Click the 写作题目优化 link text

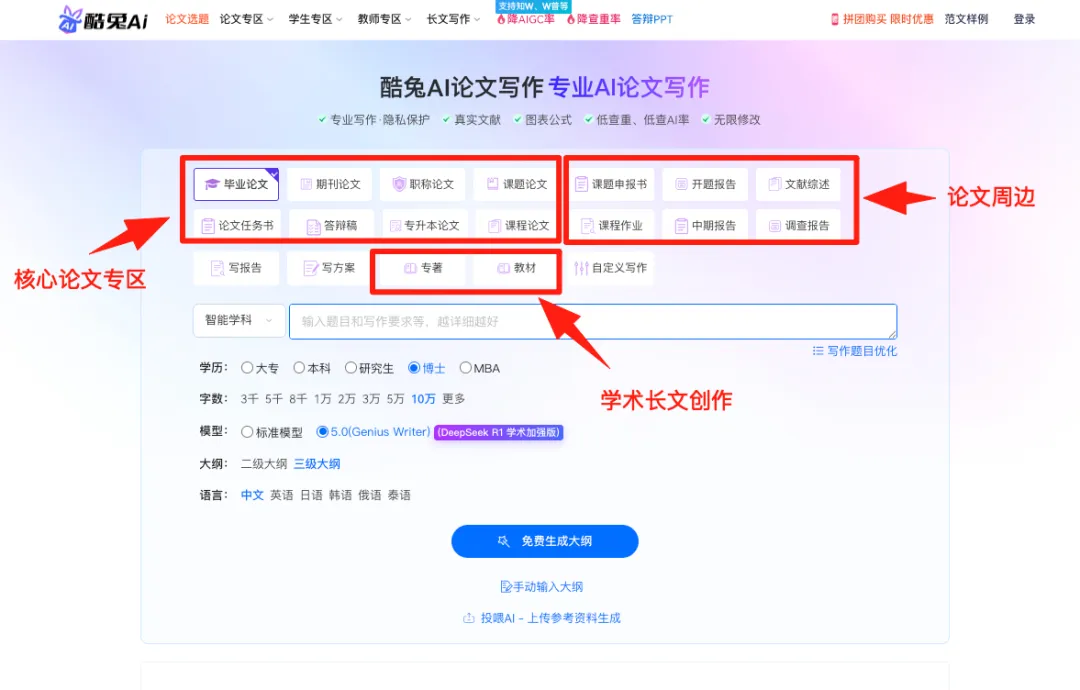coord(862,351)
